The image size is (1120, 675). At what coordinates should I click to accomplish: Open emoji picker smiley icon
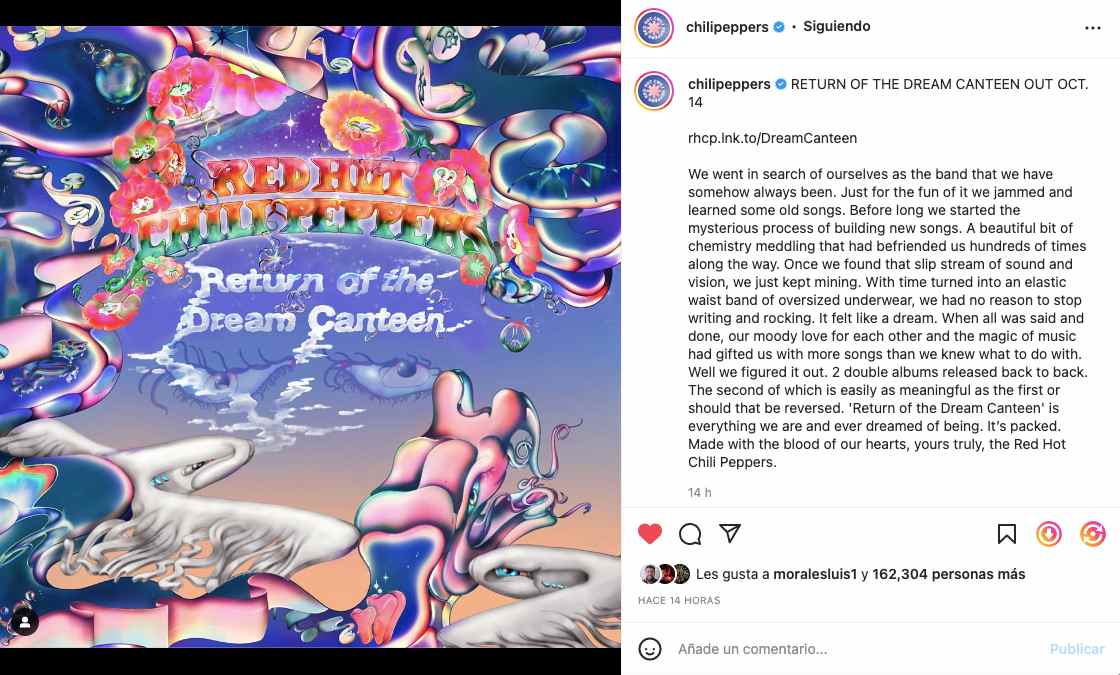pyautogui.click(x=649, y=649)
